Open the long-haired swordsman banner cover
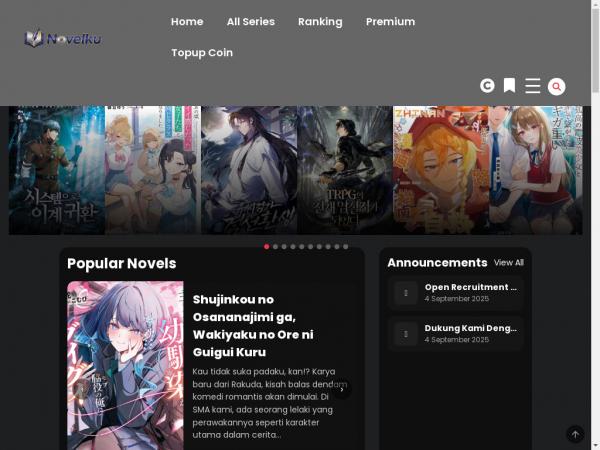This screenshot has height=450, width=600. coord(249,170)
